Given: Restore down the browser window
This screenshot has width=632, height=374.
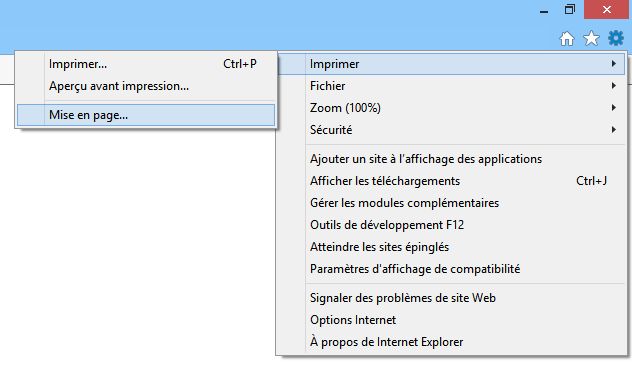Looking at the screenshot, I should pyautogui.click(x=570, y=10).
